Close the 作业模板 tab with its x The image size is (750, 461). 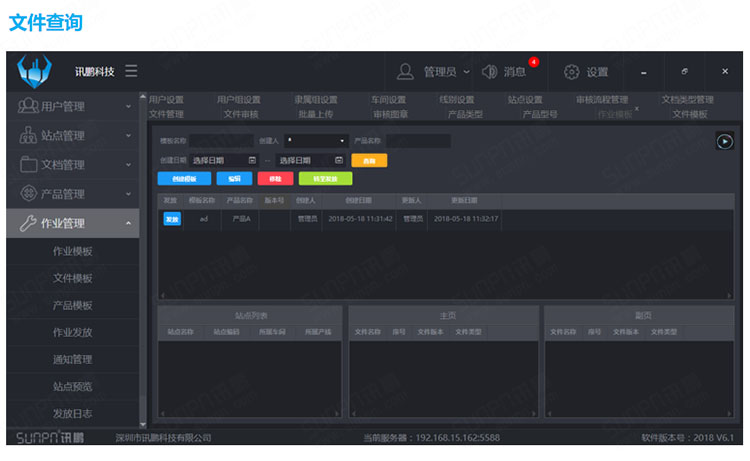click(x=637, y=108)
